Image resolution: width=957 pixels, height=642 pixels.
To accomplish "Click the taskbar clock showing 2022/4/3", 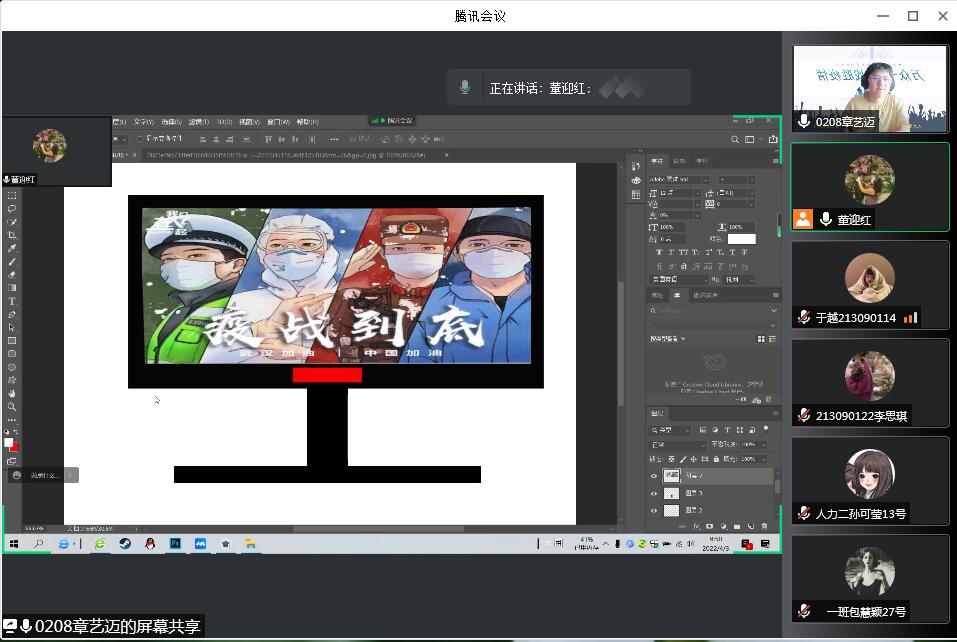I will pos(715,544).
